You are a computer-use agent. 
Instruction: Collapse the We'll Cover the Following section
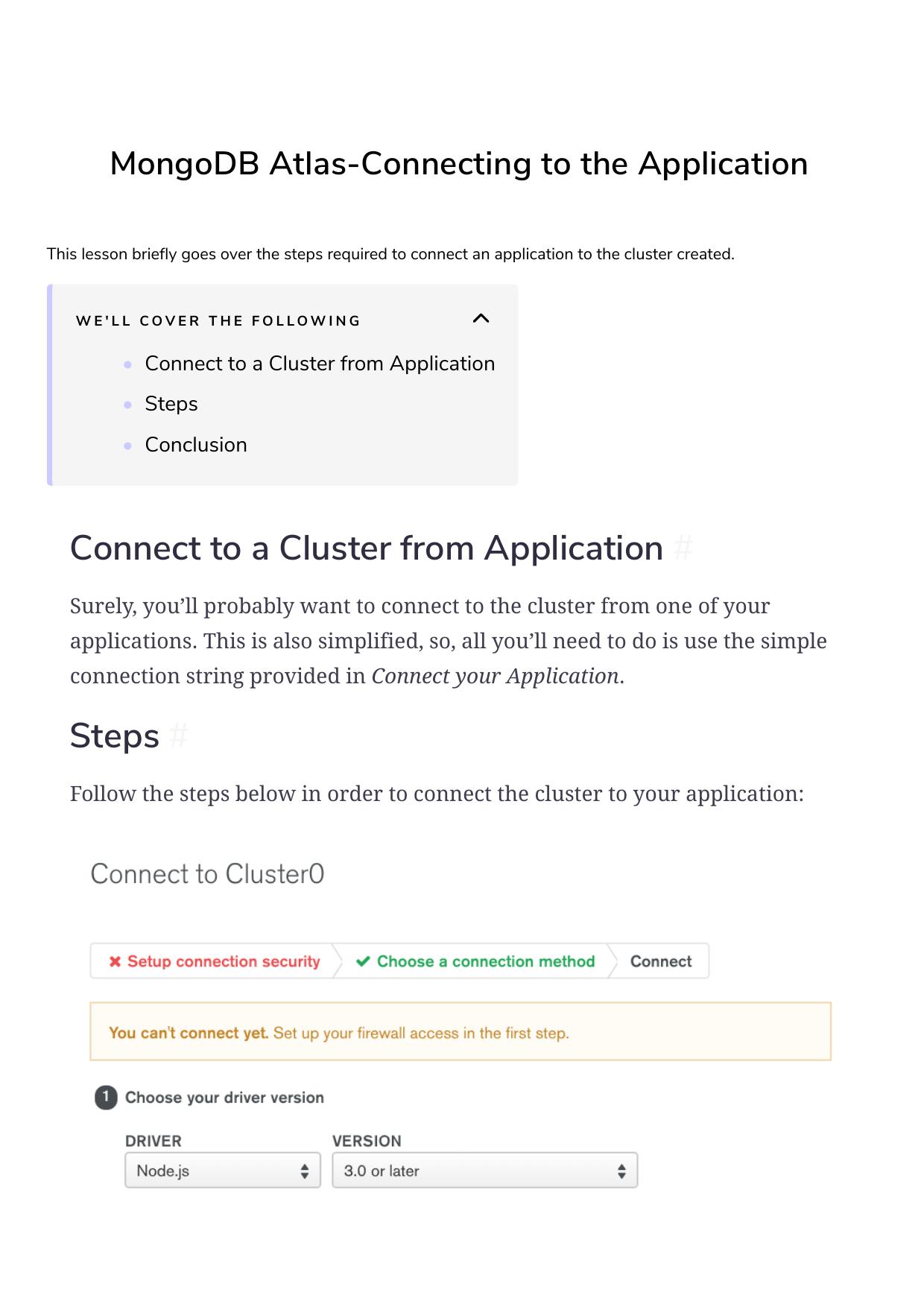coord(481,319)
